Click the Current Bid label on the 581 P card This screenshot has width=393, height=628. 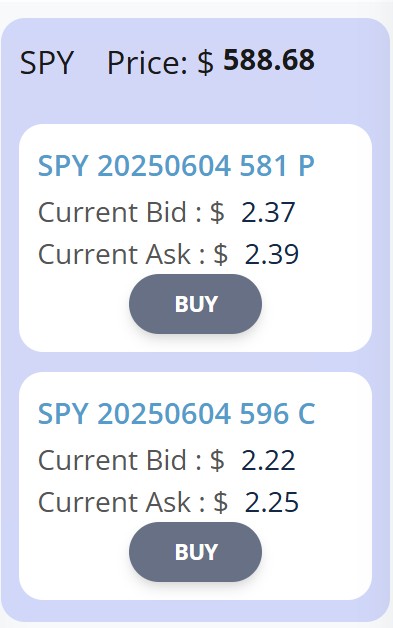pyautogui.click(x=112, y=212)
